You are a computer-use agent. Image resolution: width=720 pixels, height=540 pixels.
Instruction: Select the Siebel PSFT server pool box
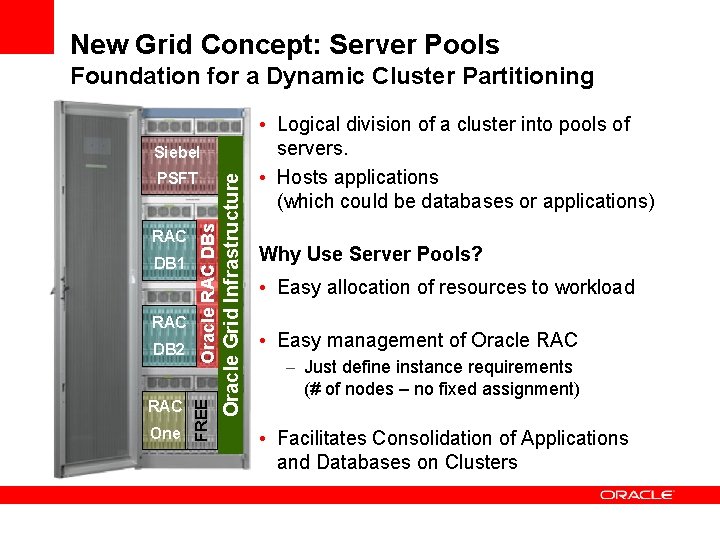click(x=179, y=165)
